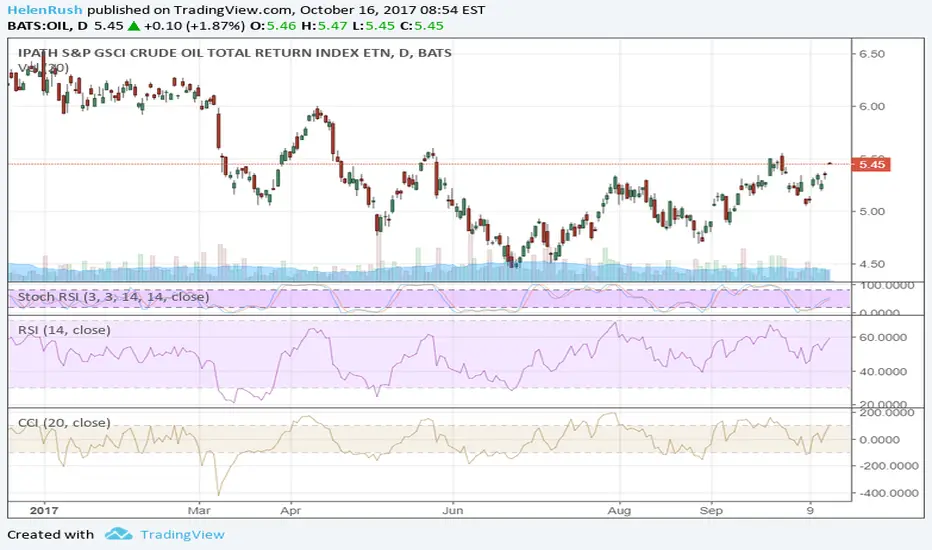This screenshot has height=550, width=932.
Task: Click the O:5.46 open value
Action: [x=273, y=26]
